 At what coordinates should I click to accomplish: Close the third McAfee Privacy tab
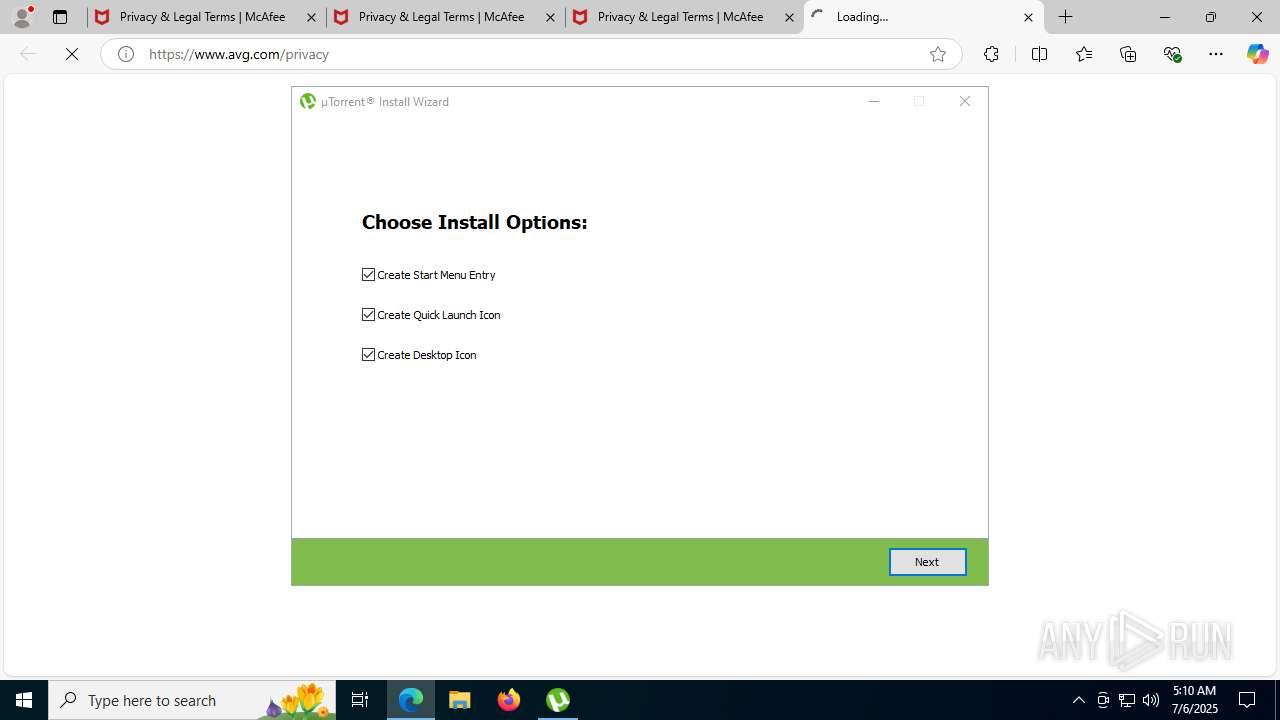point(789,17)
